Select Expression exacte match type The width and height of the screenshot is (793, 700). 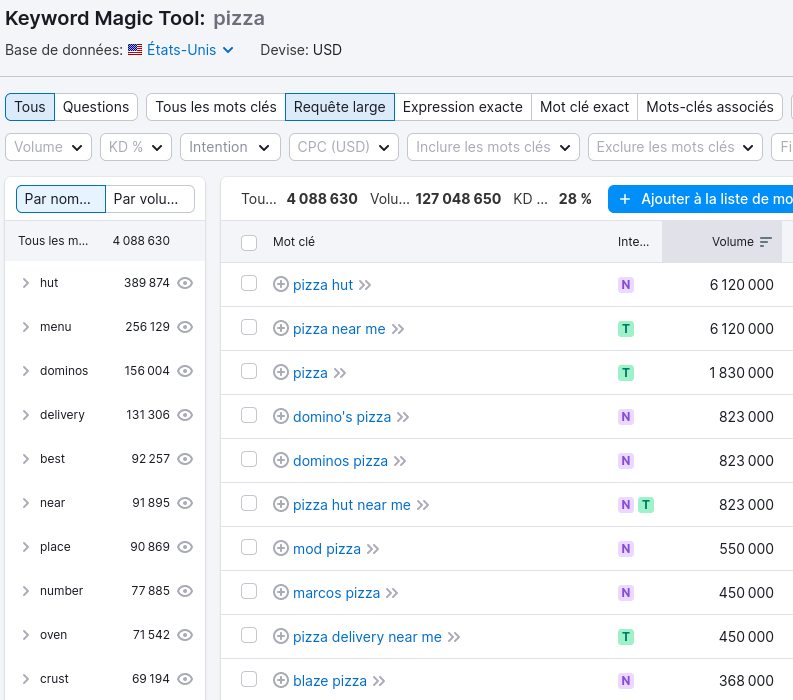tap(463, 107)
